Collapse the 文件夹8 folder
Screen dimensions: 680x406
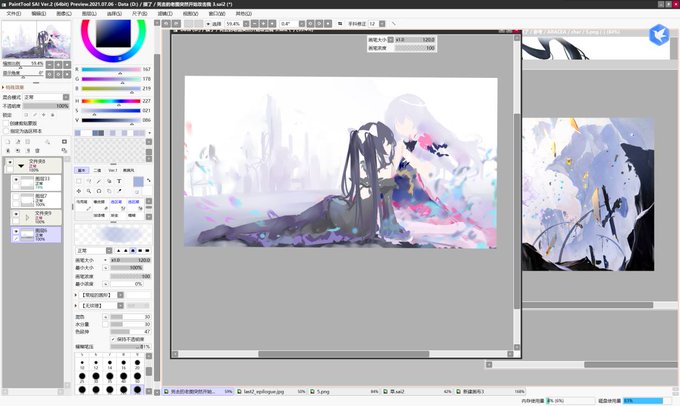21,166
